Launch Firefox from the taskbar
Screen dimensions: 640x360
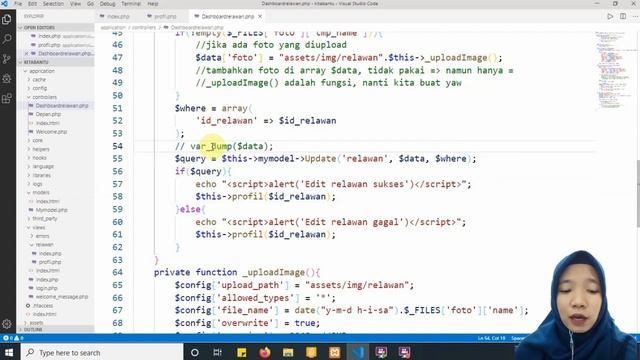264,352
